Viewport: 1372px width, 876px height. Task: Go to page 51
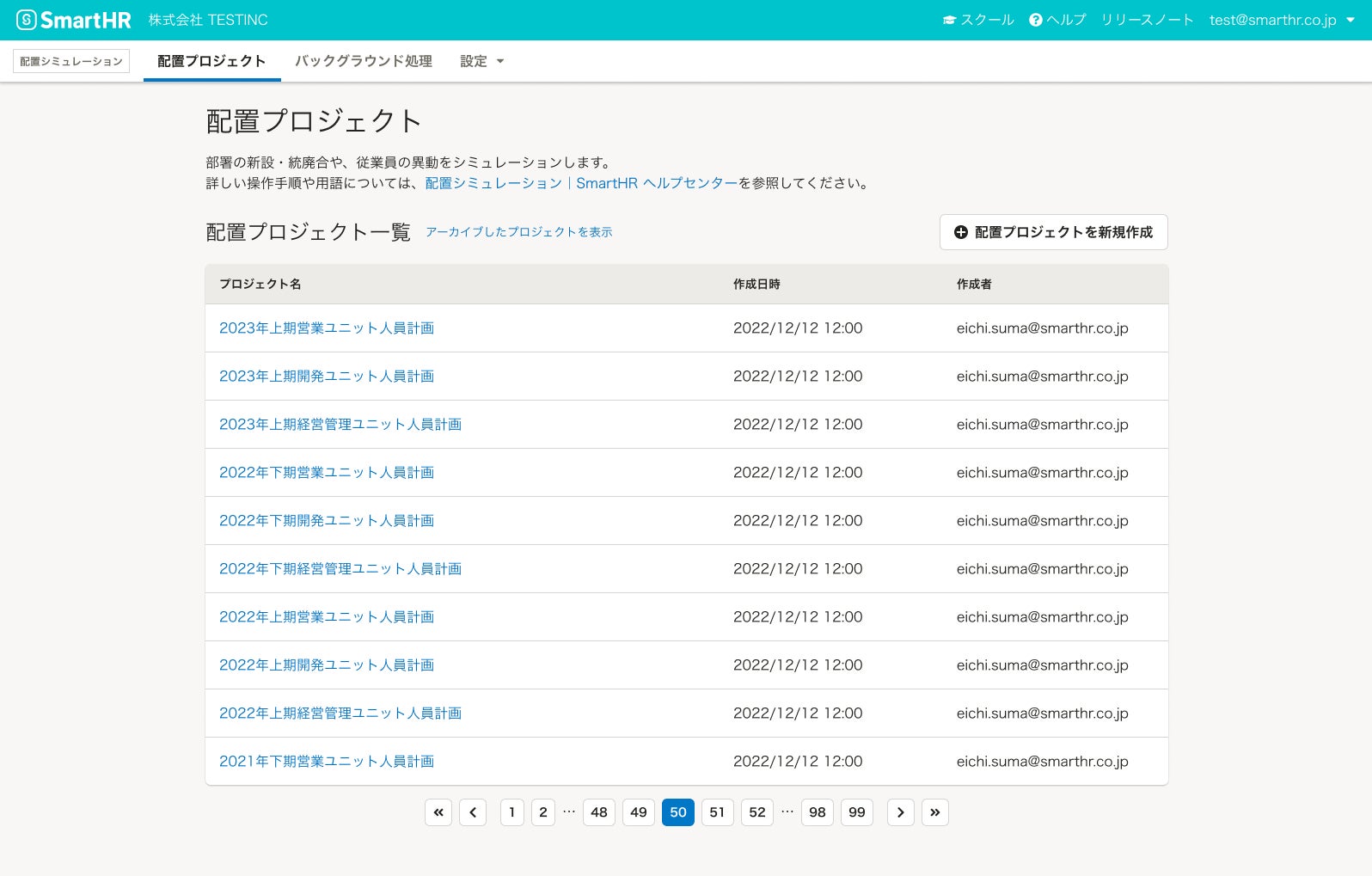[x=717, y=812]
